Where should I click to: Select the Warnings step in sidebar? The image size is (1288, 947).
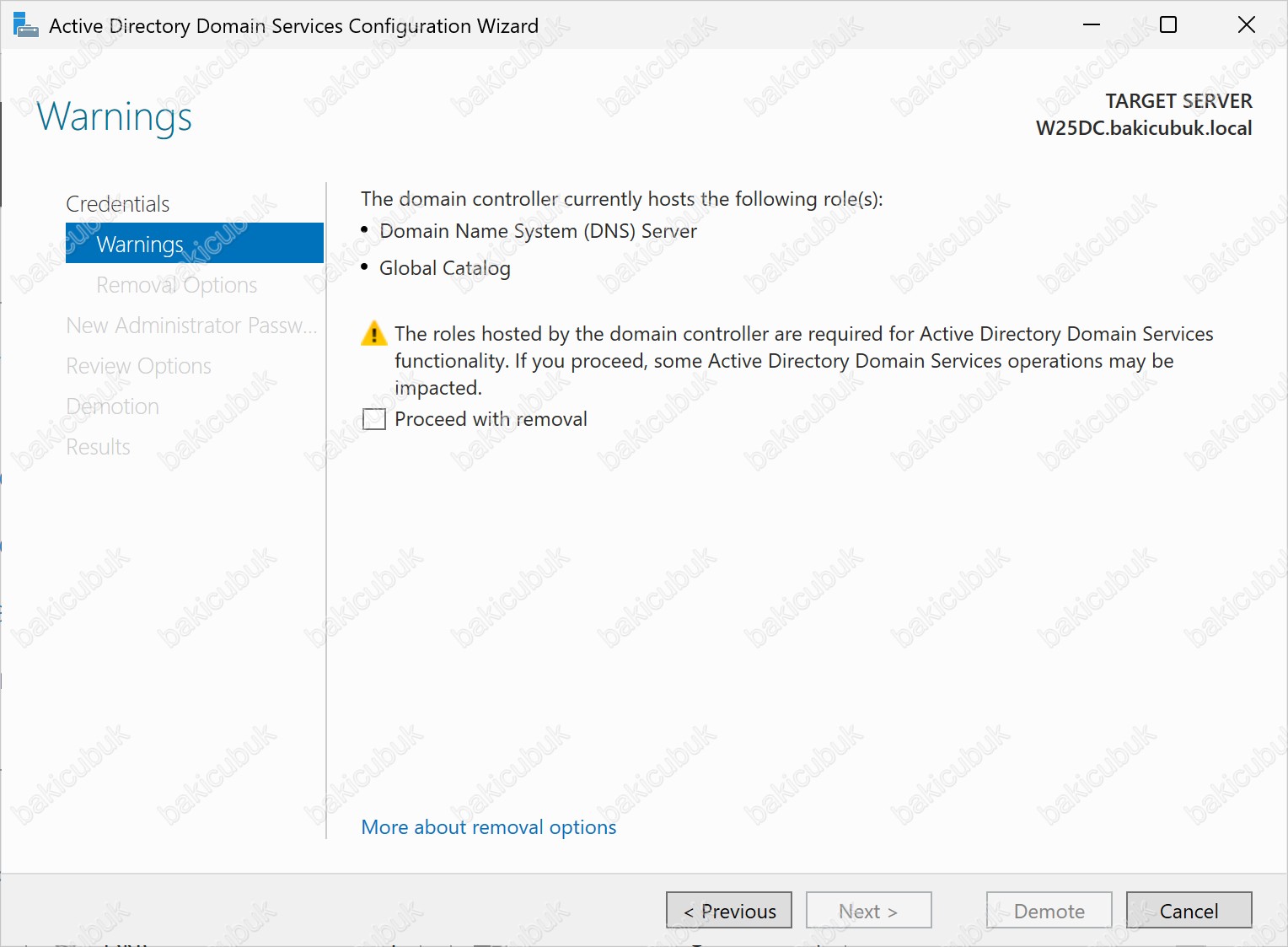(195, 244)
